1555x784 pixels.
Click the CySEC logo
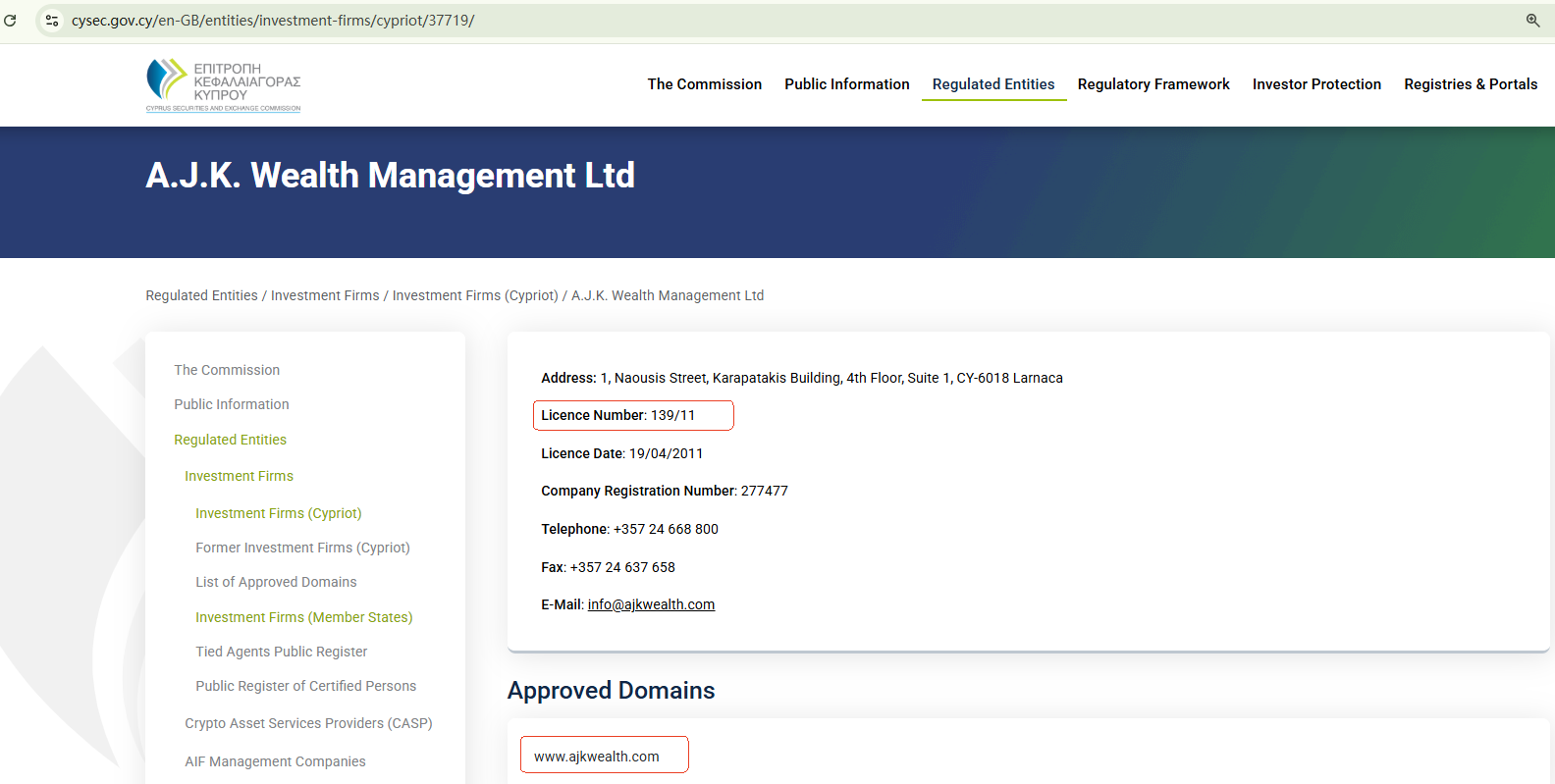pos(224,84)
